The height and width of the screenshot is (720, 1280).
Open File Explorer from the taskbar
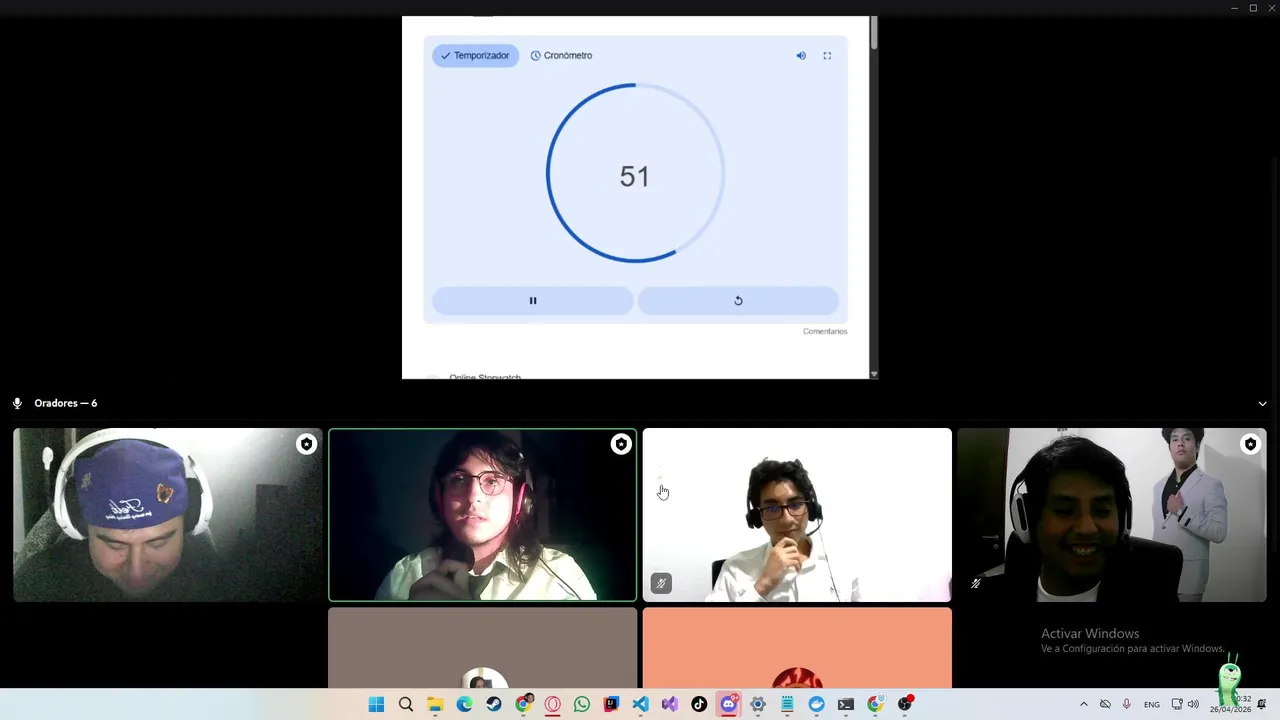click(435, 704)
